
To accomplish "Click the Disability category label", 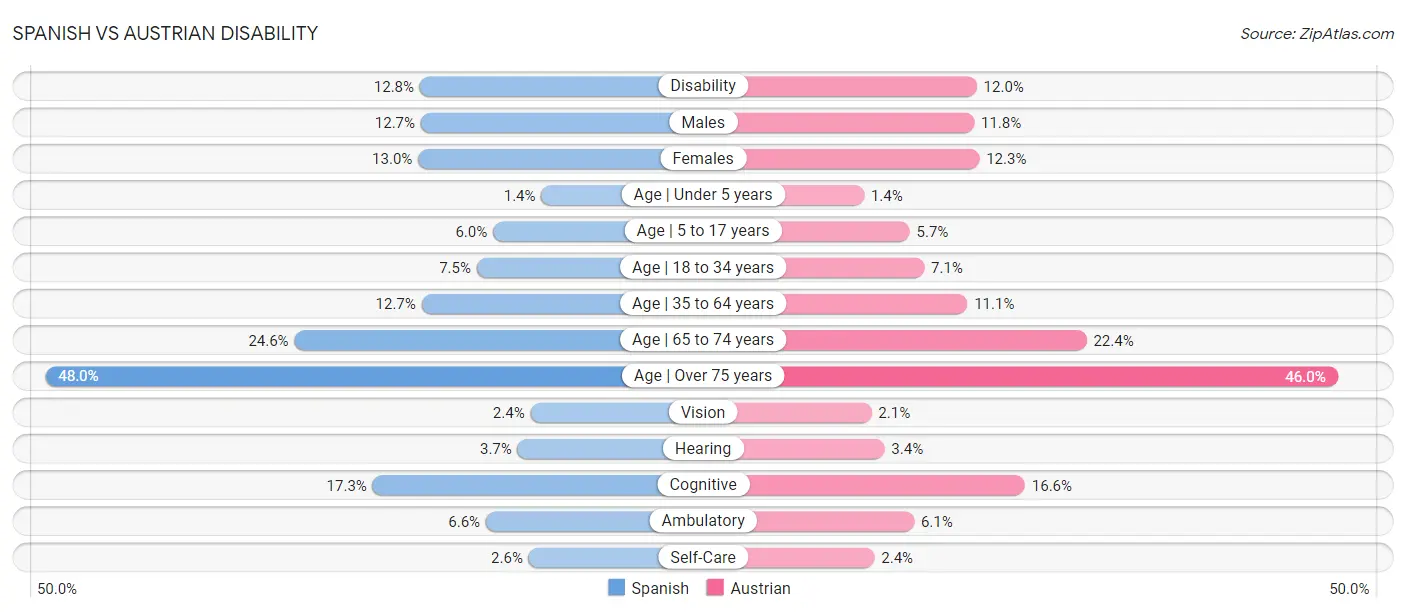I will (703, 86).
